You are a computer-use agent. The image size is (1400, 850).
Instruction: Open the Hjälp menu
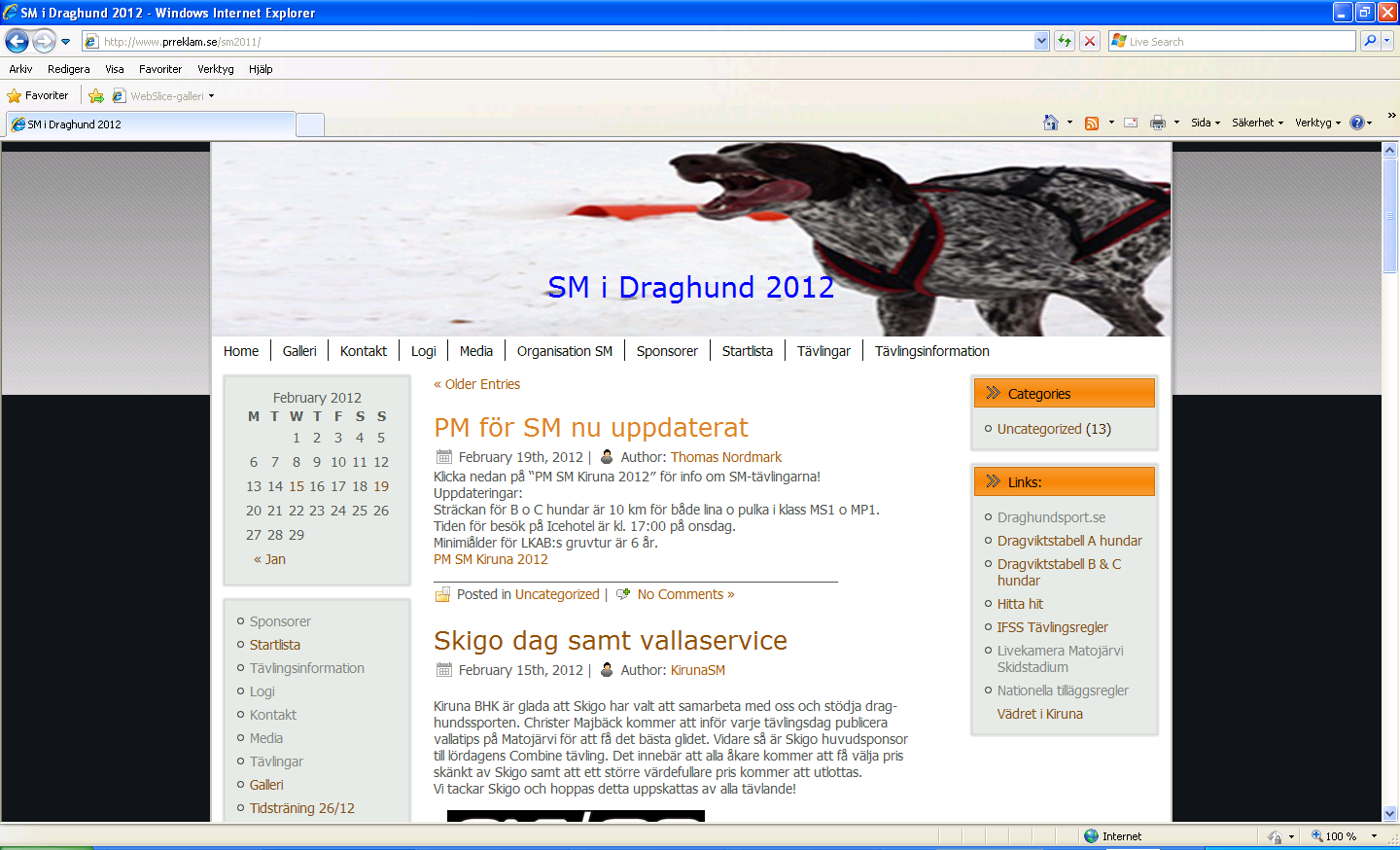point(261,69)
